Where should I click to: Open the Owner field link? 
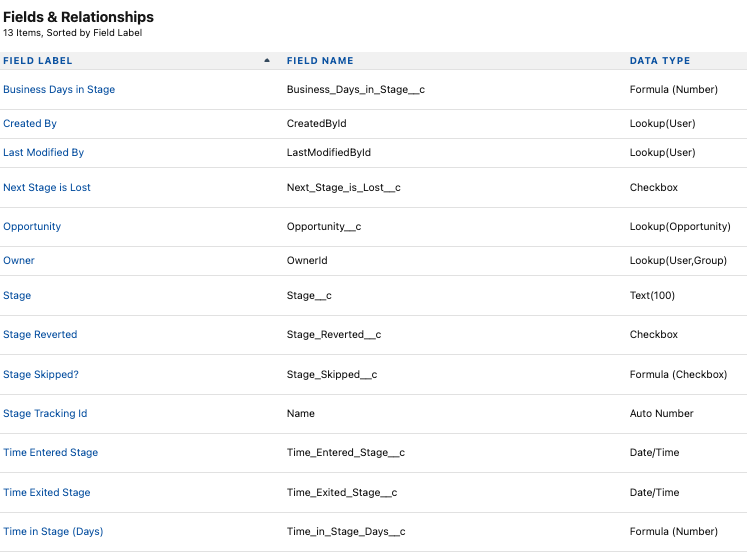[x=19, y=260]
